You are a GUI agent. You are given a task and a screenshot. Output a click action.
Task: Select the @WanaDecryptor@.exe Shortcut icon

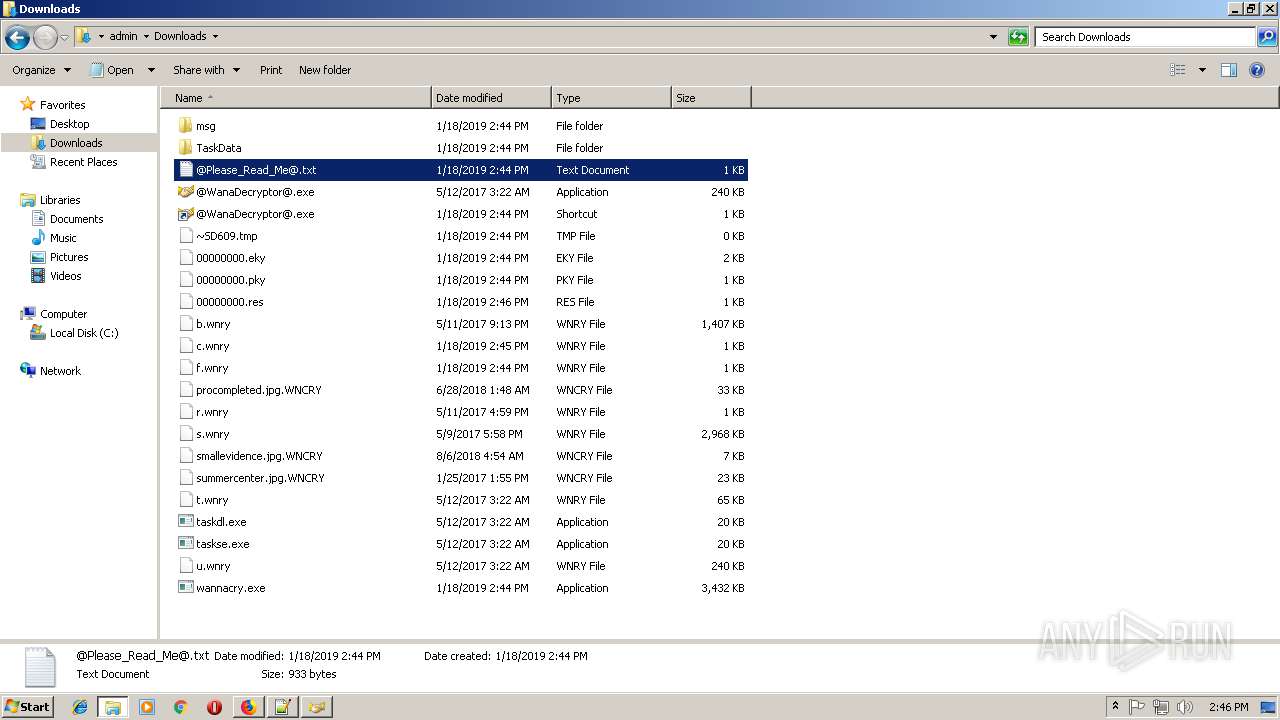(x=185, y=214)
